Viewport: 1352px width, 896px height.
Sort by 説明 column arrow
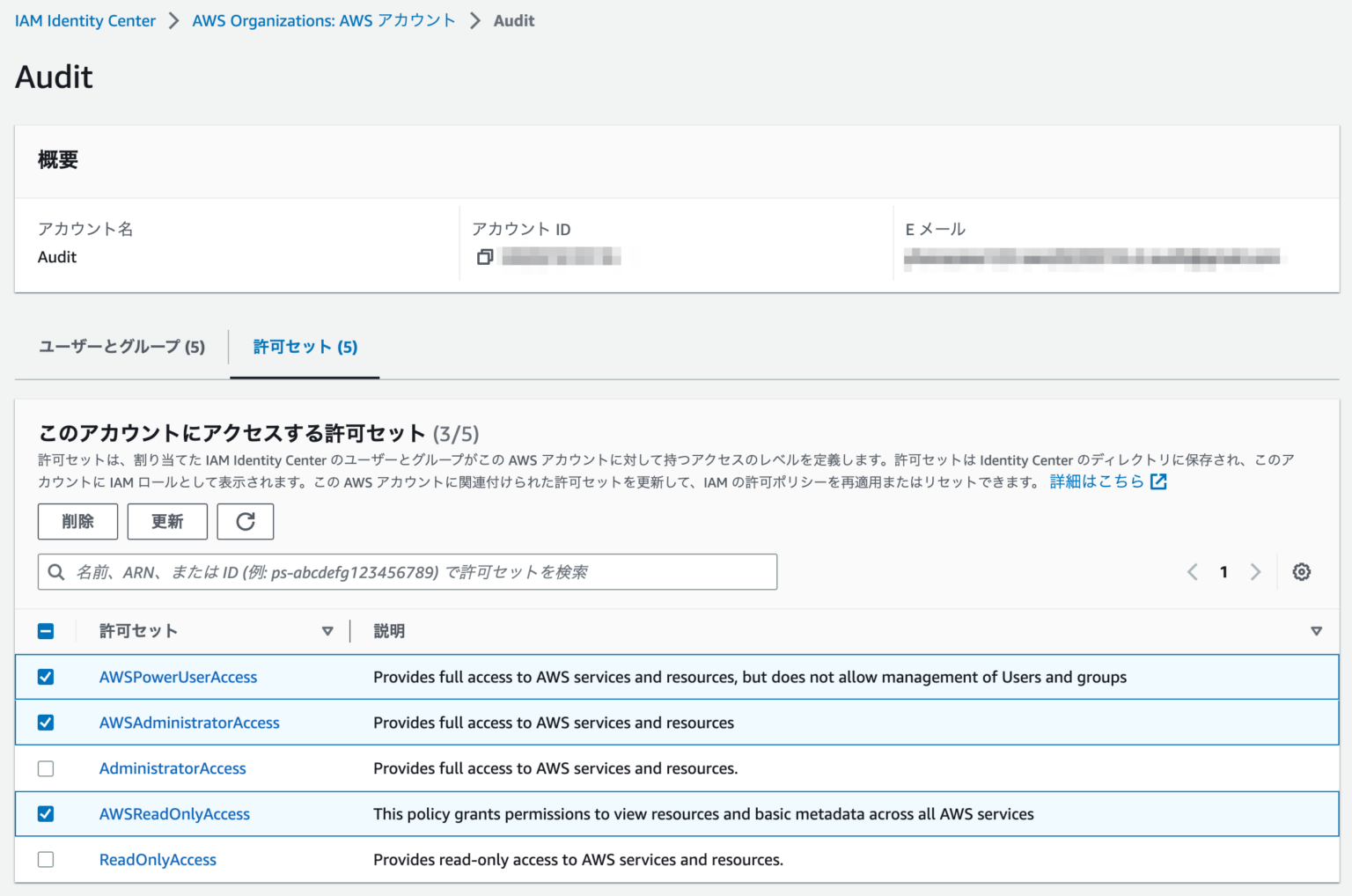[1317, 631]
